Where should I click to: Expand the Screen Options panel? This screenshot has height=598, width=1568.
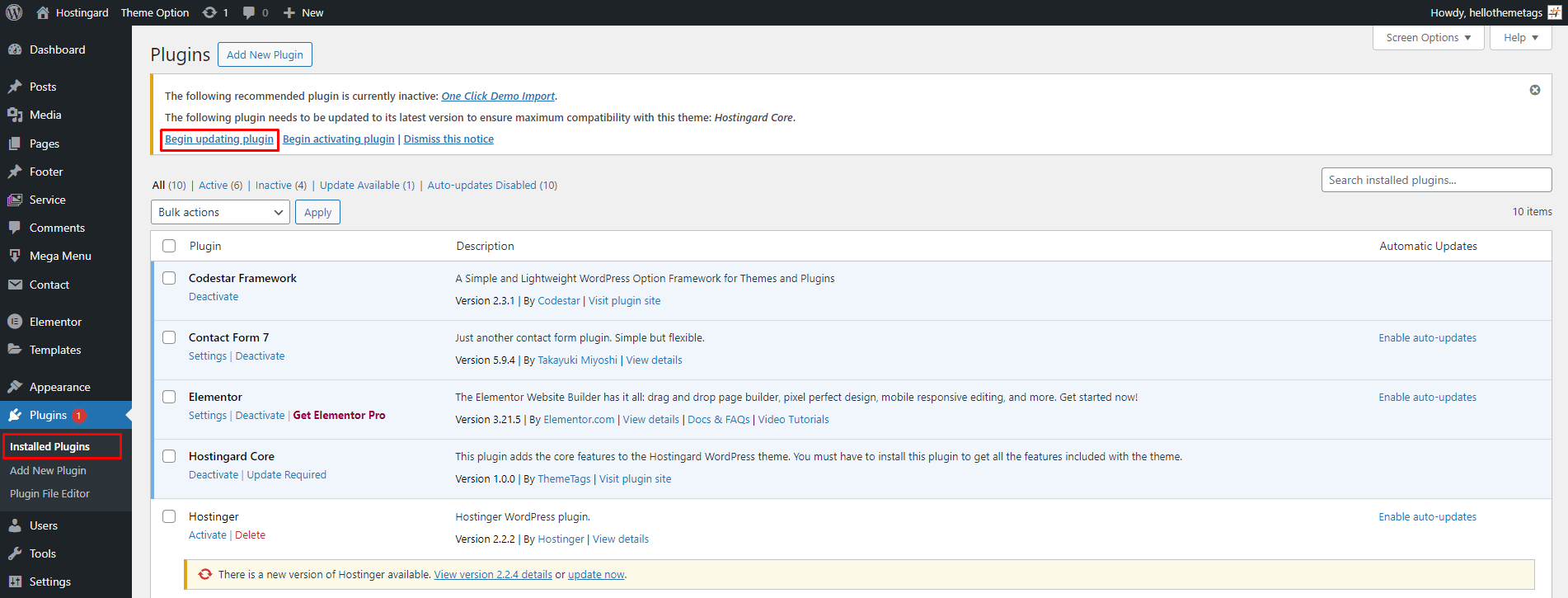[1429, 37]
